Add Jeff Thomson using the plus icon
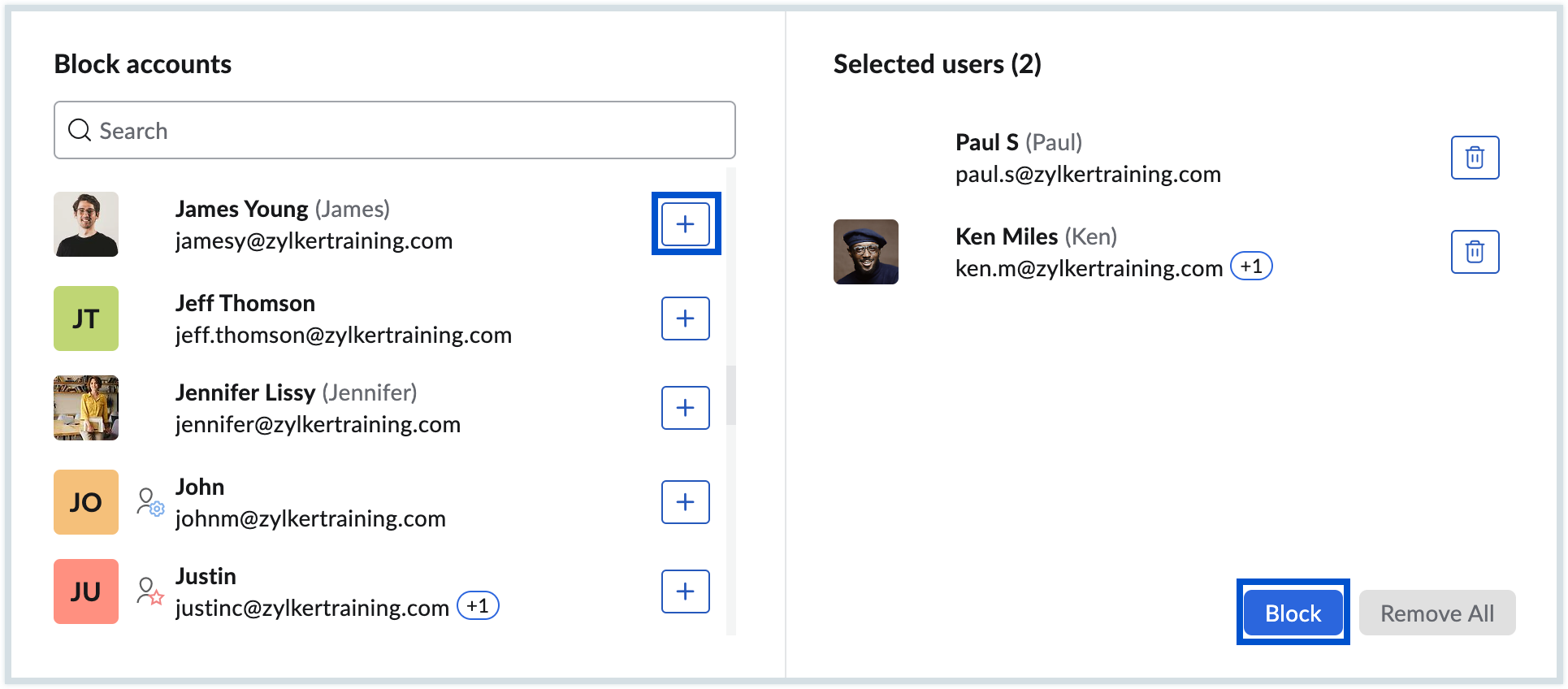Viewport: 1568px width, 689px height. 685,318
